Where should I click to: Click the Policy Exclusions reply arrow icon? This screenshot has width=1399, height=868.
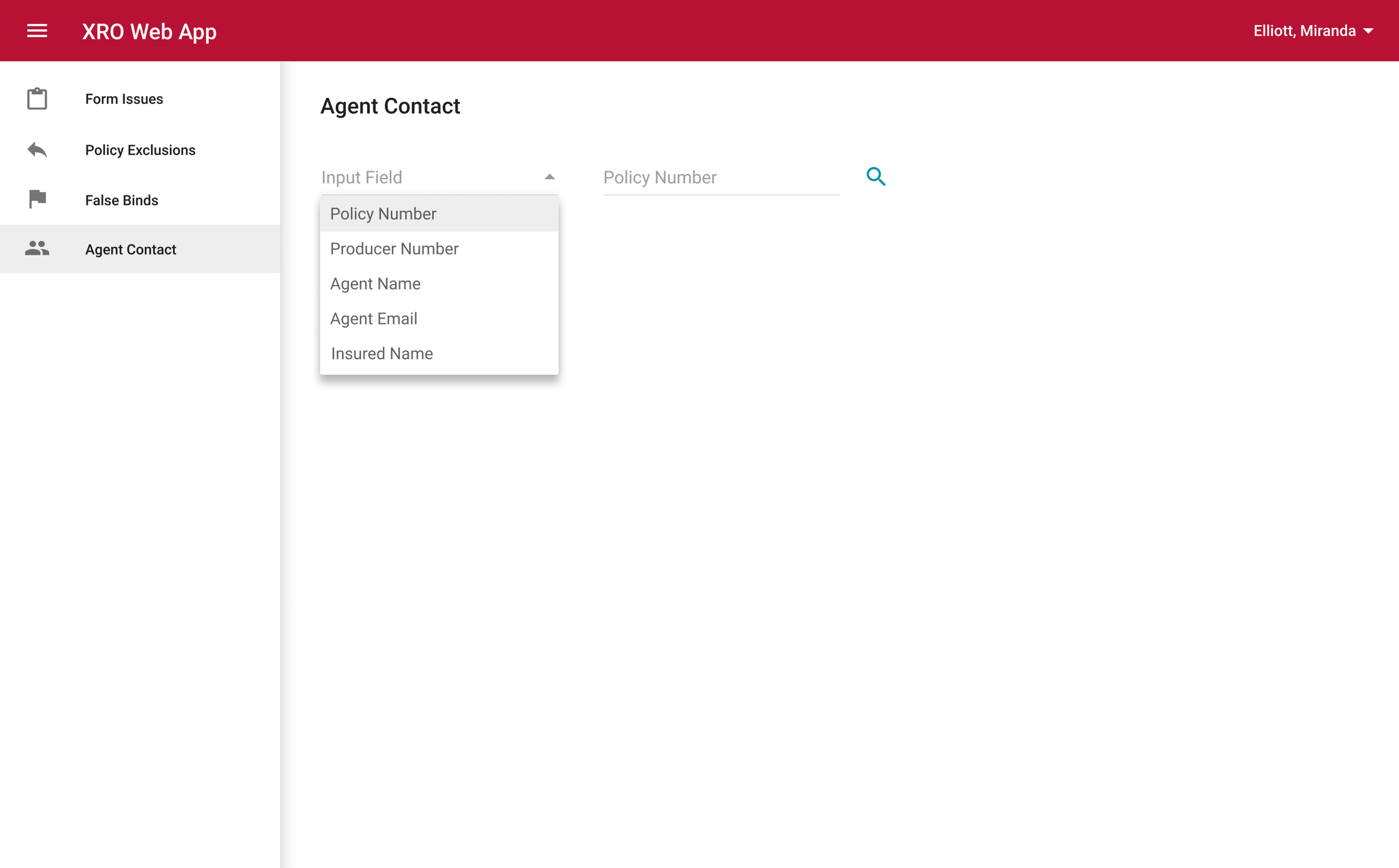point(37,150)
